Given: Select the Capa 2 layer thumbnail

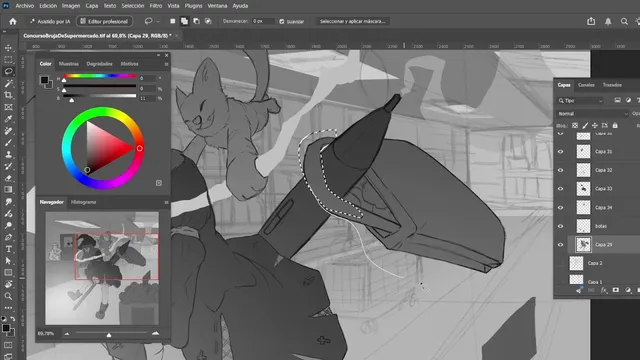Looking at the screenshot, I should [576, 263].
